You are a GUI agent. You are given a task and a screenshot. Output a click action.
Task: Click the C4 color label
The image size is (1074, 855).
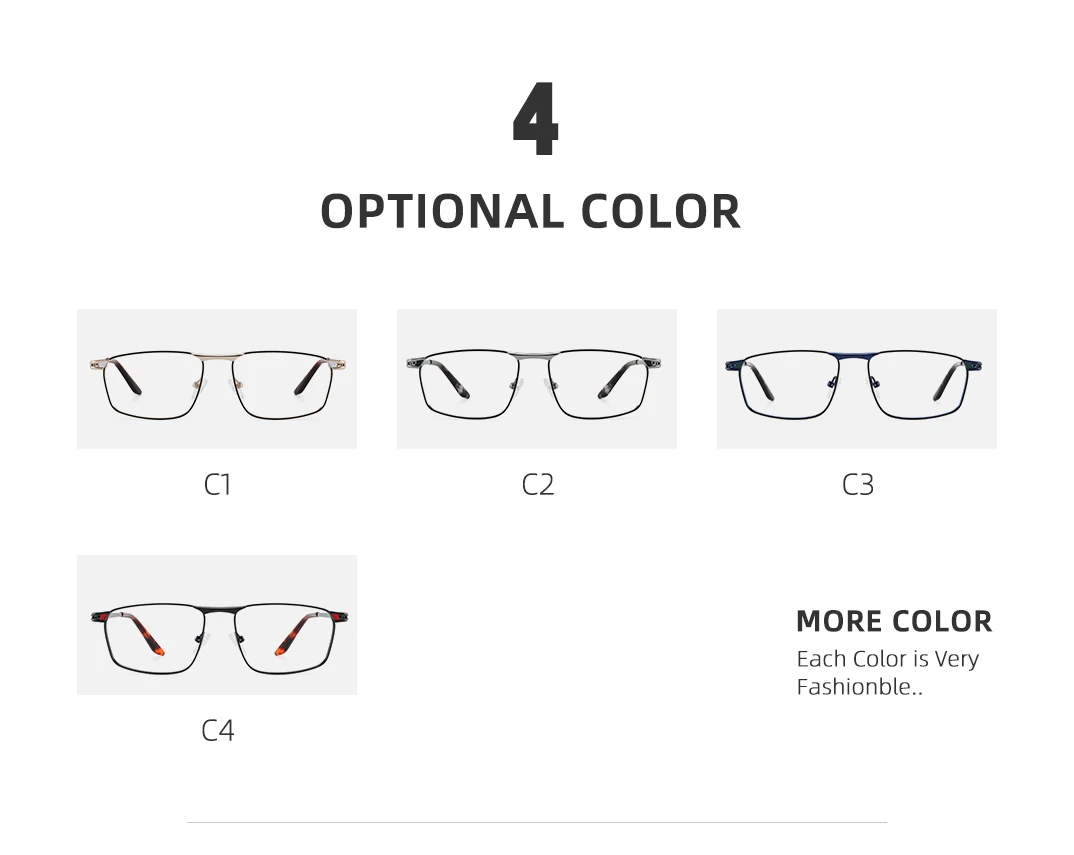point(217,731)
